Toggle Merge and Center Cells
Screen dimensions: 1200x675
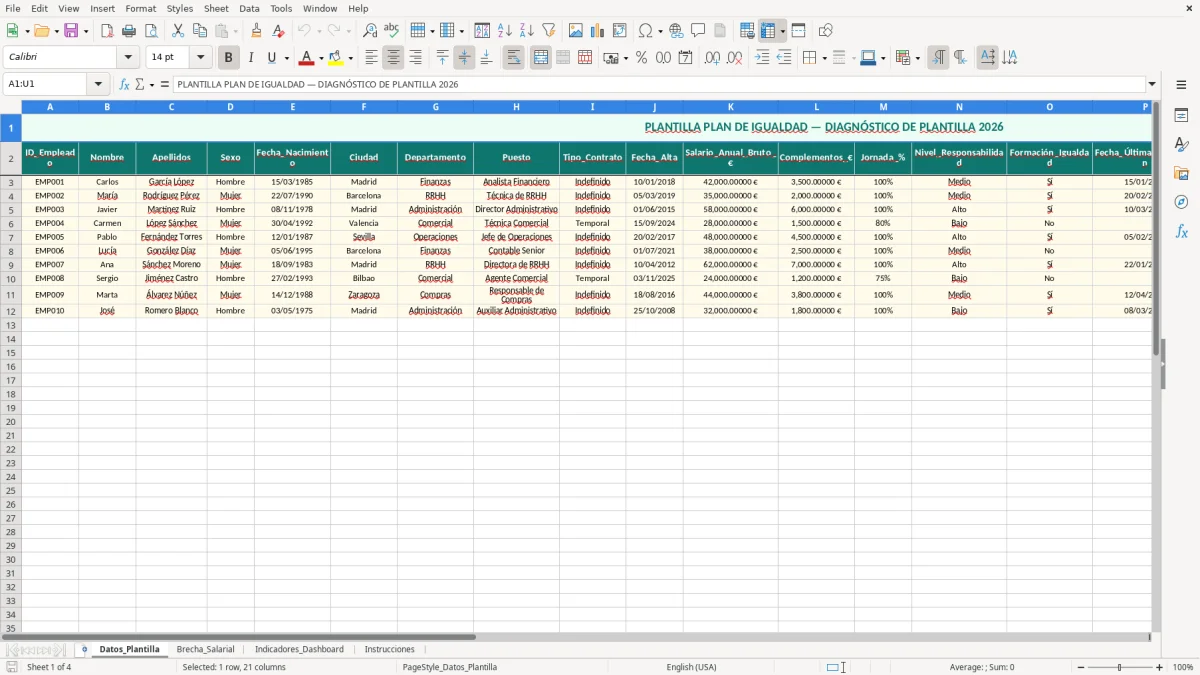pyautogui.click(x=541, y=58)
